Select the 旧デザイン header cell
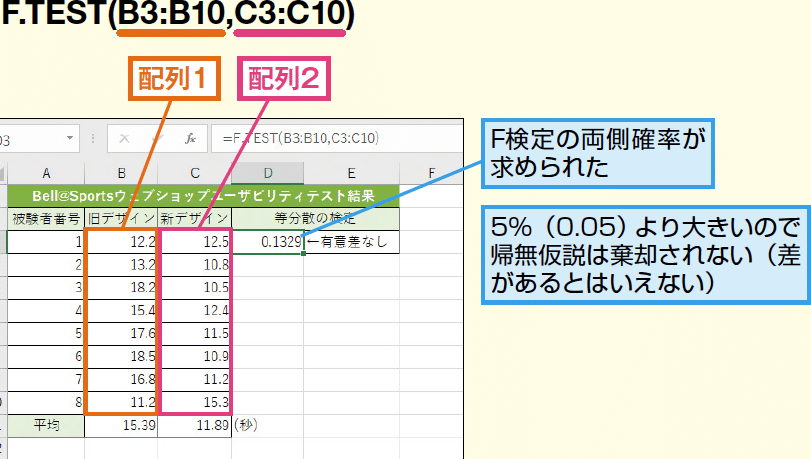 (x=121, y=218)
